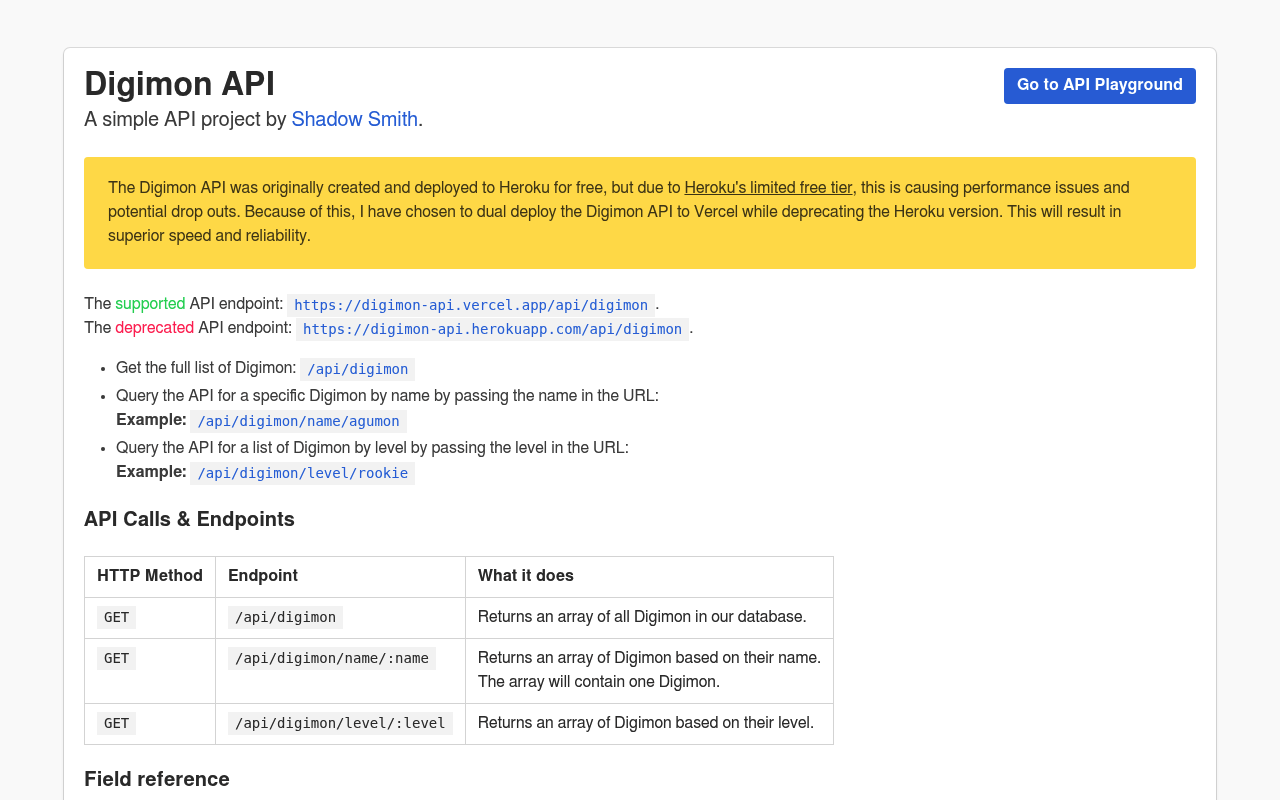Select the /api/digimon/level/:level endpoint cell

coord(340,723)
